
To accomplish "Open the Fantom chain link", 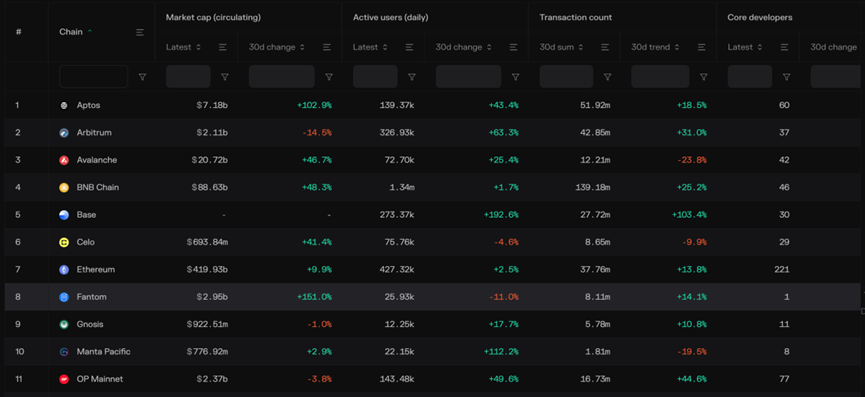I will 92,297.
